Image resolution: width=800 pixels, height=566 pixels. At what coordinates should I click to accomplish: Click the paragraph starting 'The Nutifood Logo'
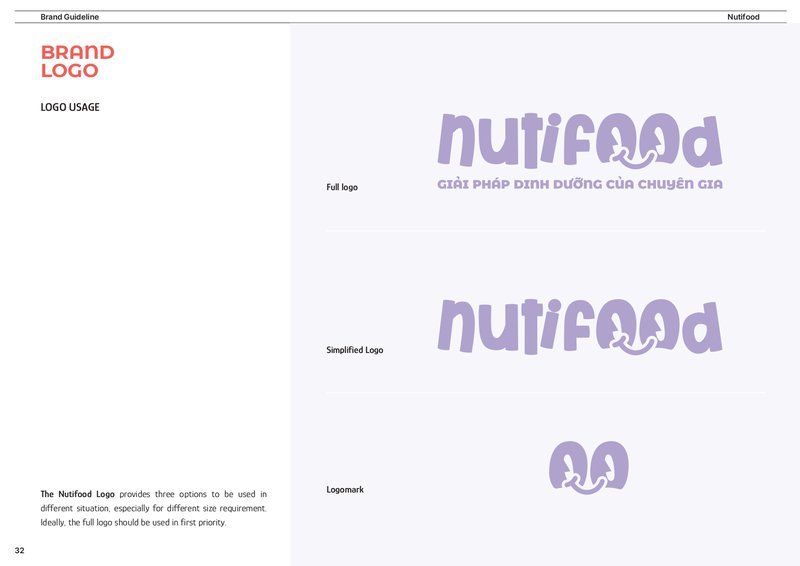coord(154,508)
